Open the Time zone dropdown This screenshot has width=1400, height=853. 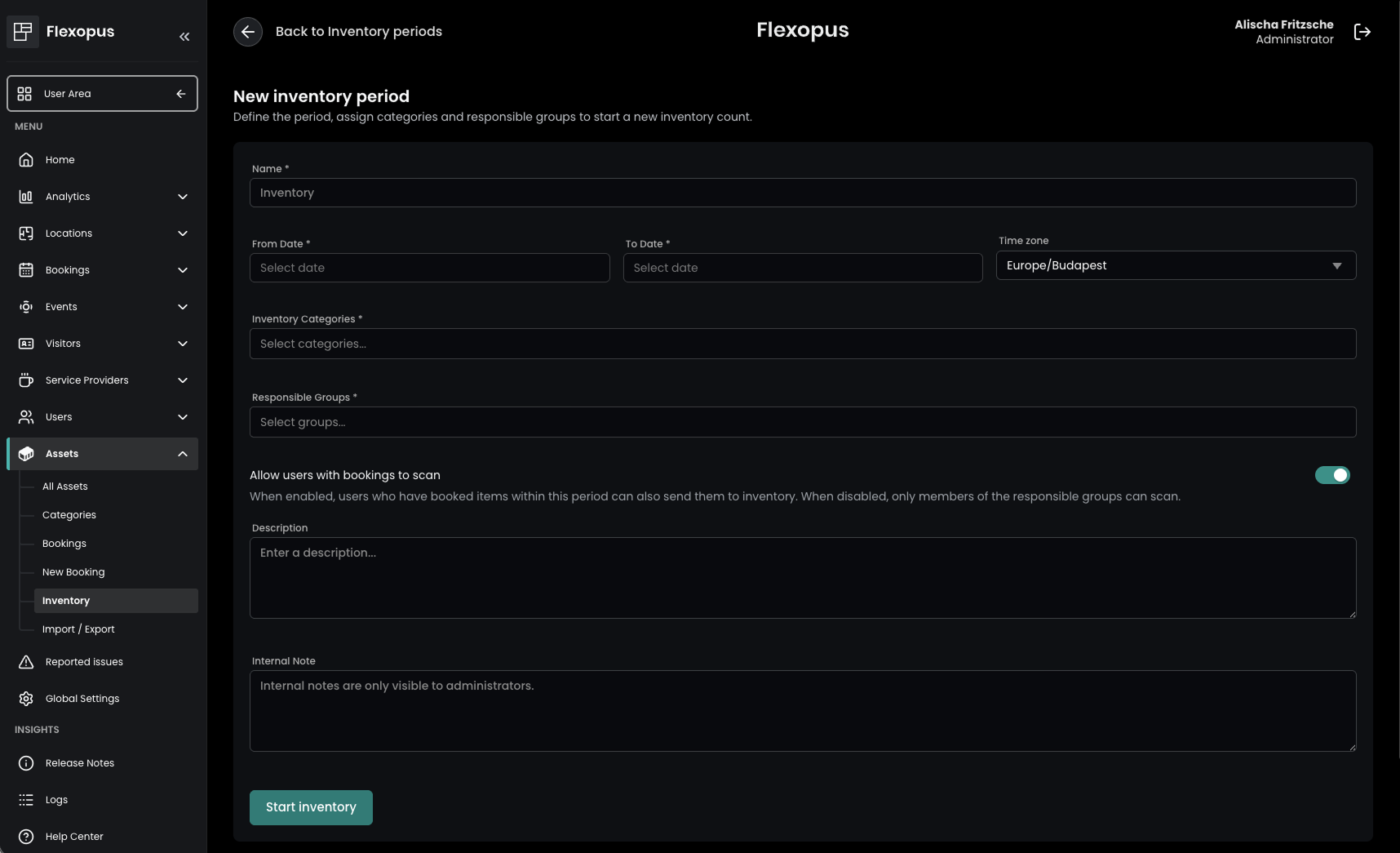point(1176,265)
